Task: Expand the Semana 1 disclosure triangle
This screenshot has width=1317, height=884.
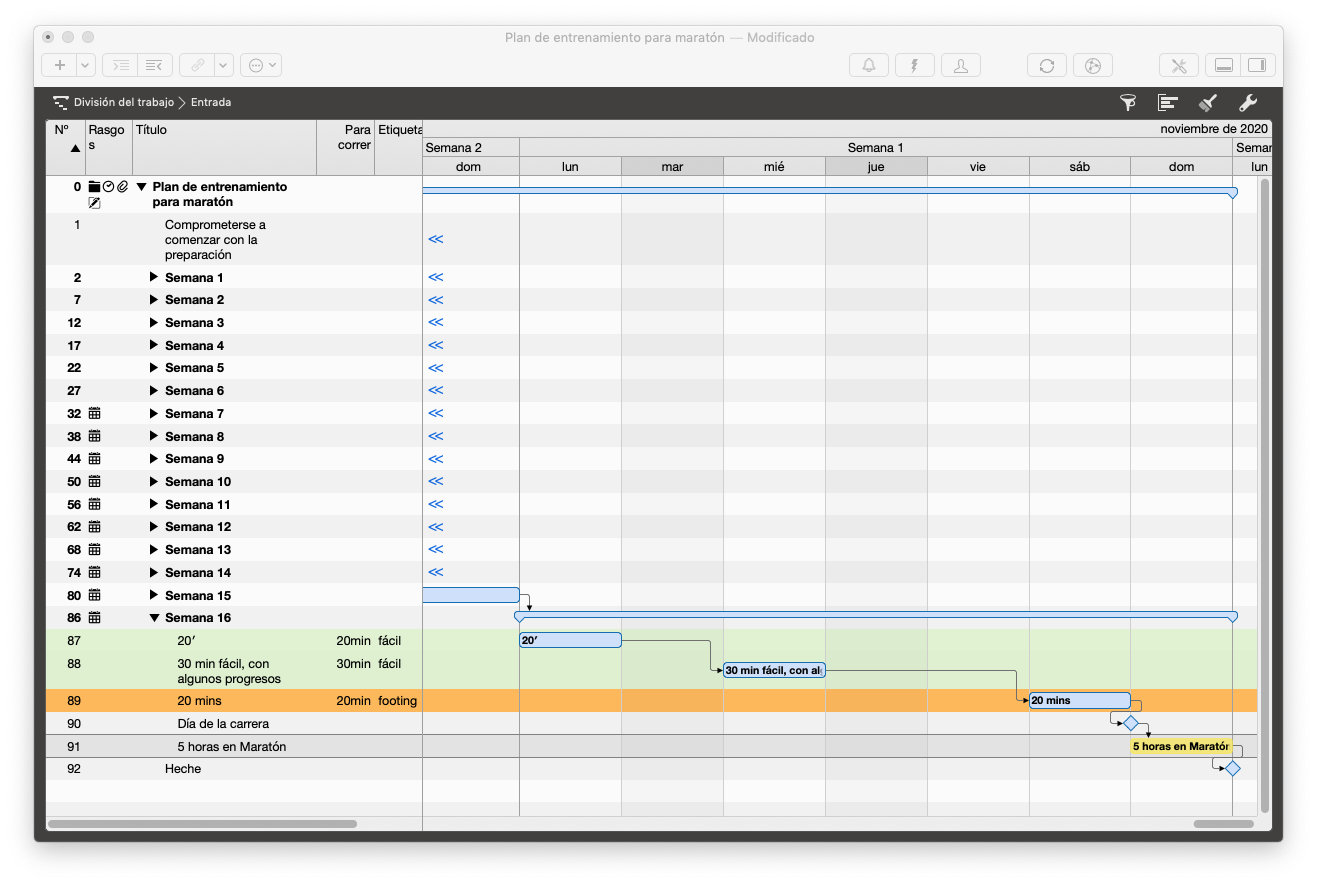Action: 152,277
